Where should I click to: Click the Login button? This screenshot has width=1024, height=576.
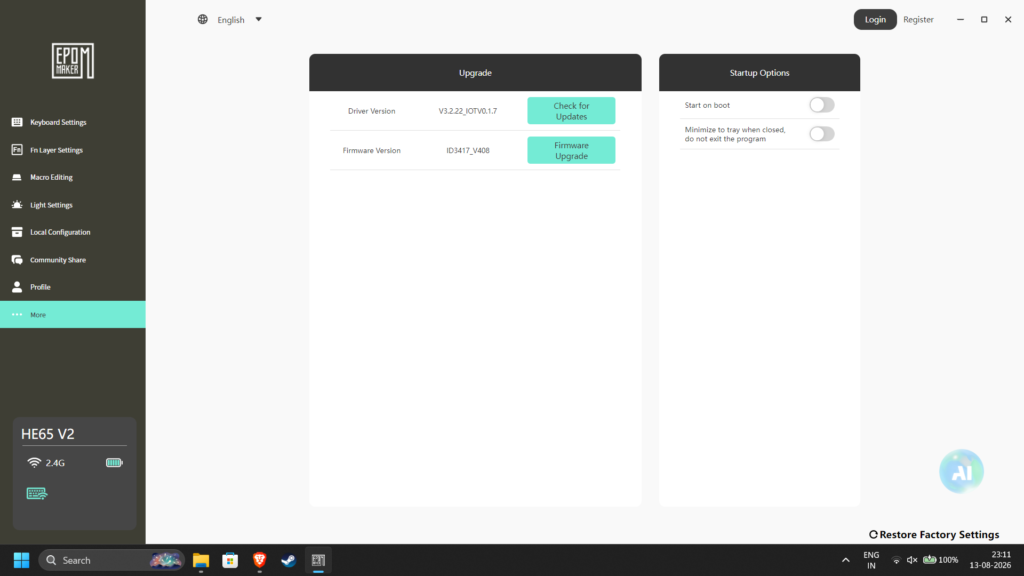coord(875,20)
